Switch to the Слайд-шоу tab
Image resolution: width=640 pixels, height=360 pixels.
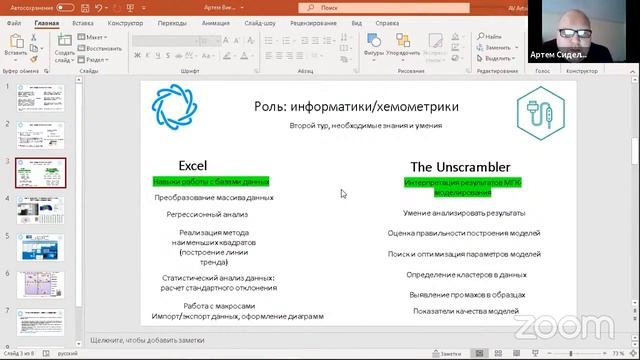260,23
